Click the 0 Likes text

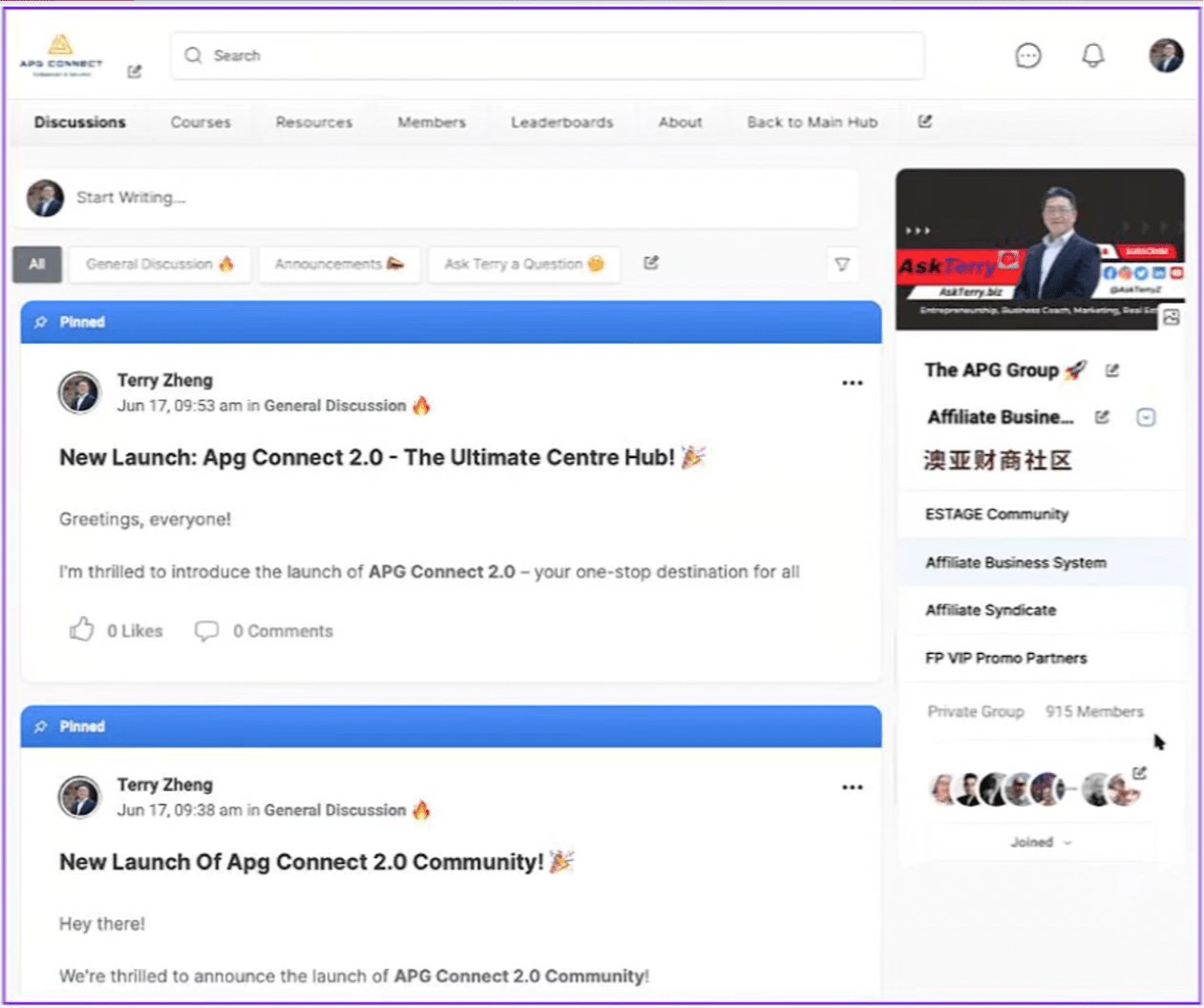[135, 631]
